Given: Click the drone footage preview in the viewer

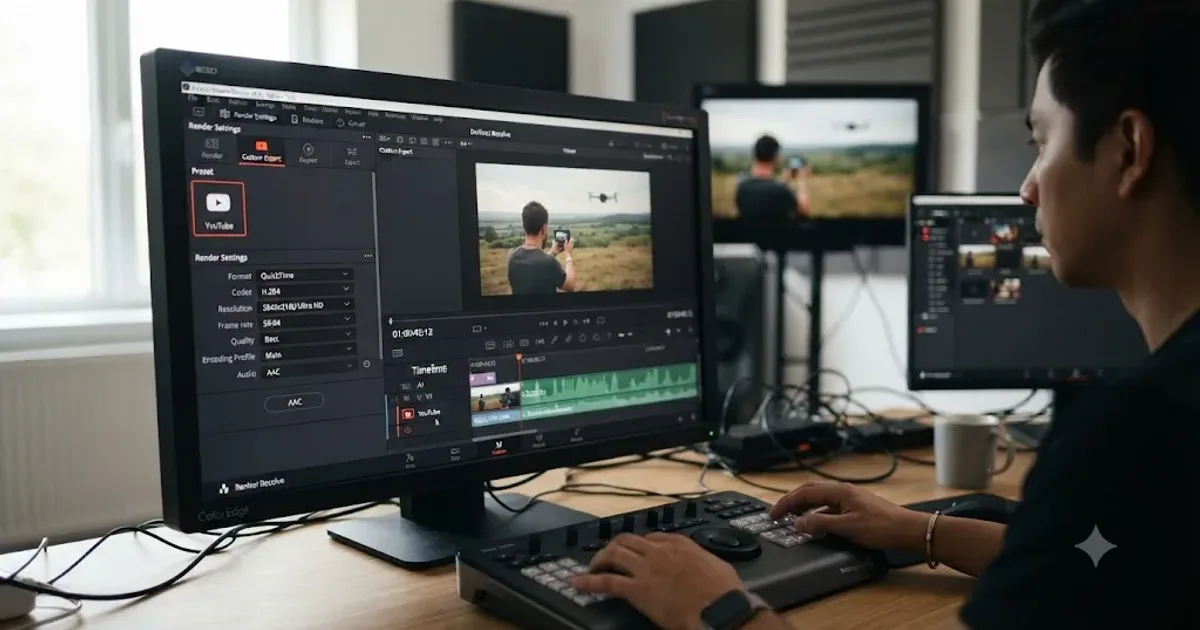Looking at the screenshot, I should [564, 229].
